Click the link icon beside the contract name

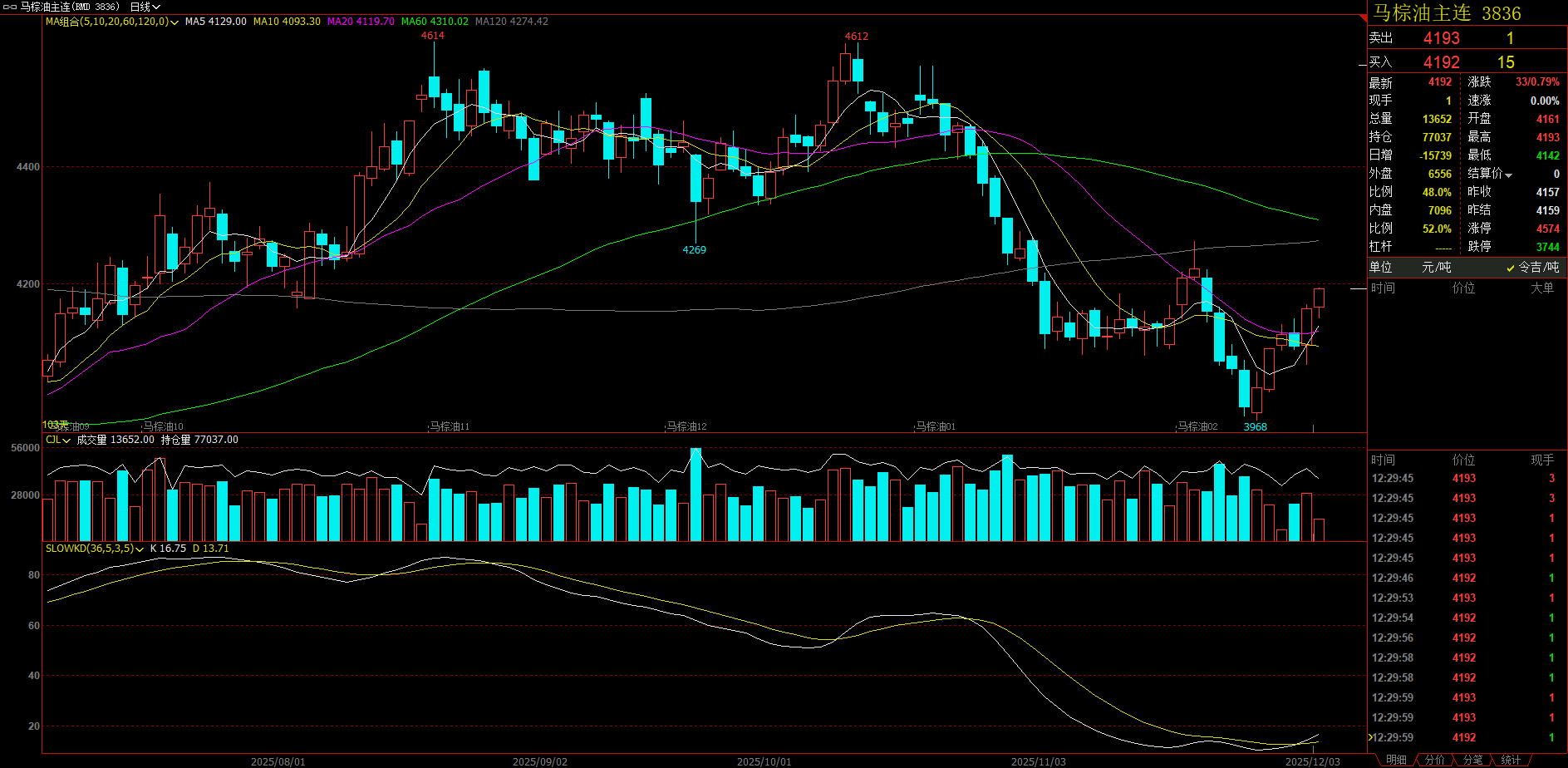point(10,7)
